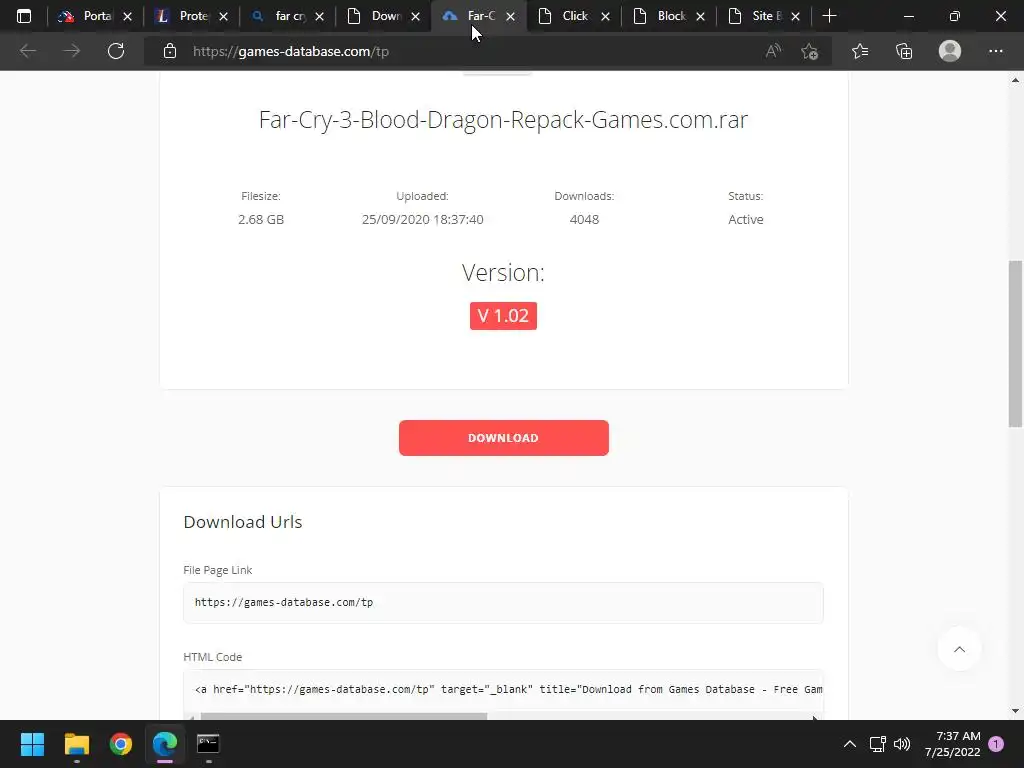Screen dimensions: 1024x768
Task: Close the far cry search tab
Action: click(x=319, y=16)
